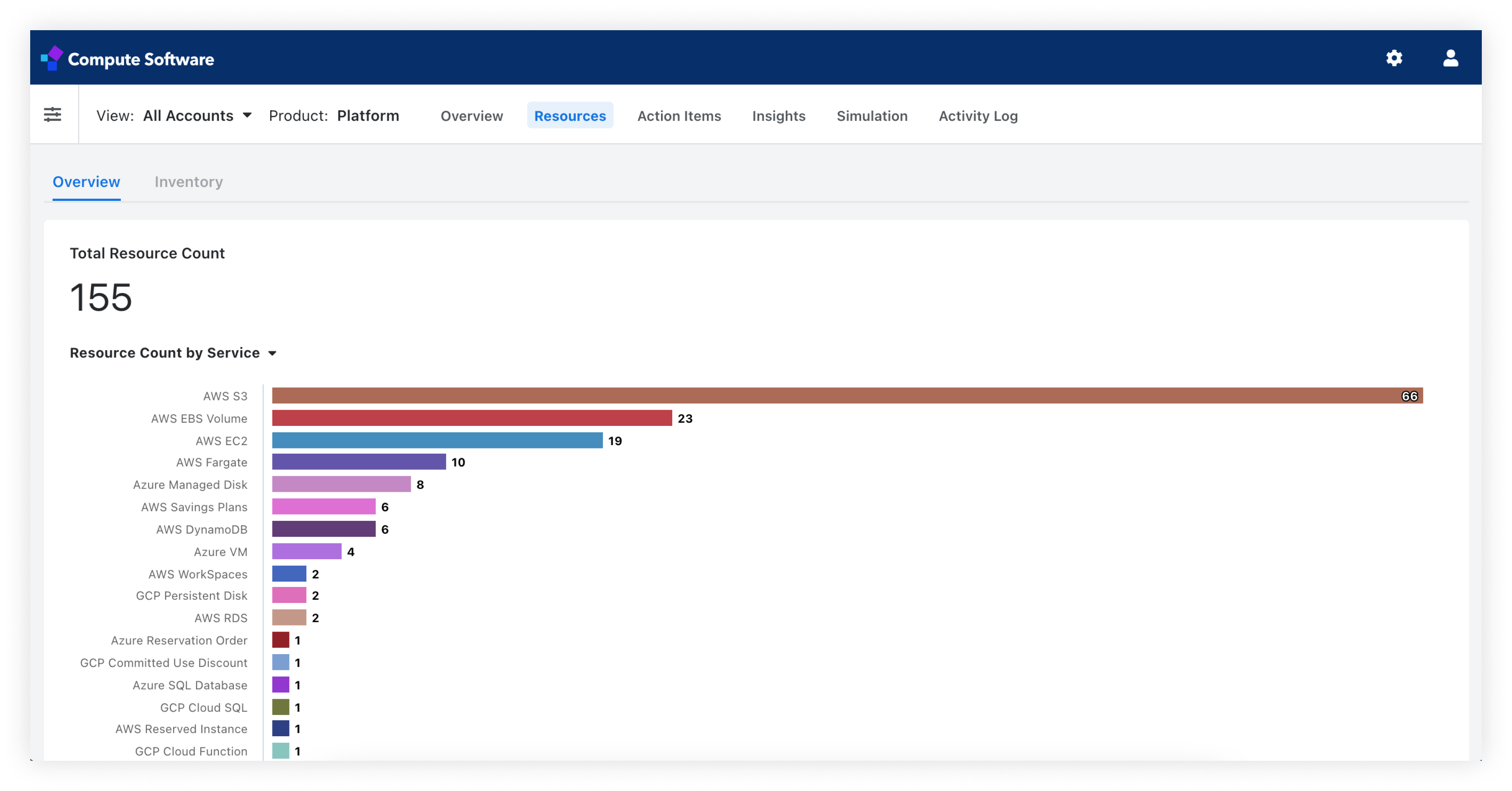Click the 19 value beside EC2 bar
The image size is (1512, 791).
click(x=615, y=441)
